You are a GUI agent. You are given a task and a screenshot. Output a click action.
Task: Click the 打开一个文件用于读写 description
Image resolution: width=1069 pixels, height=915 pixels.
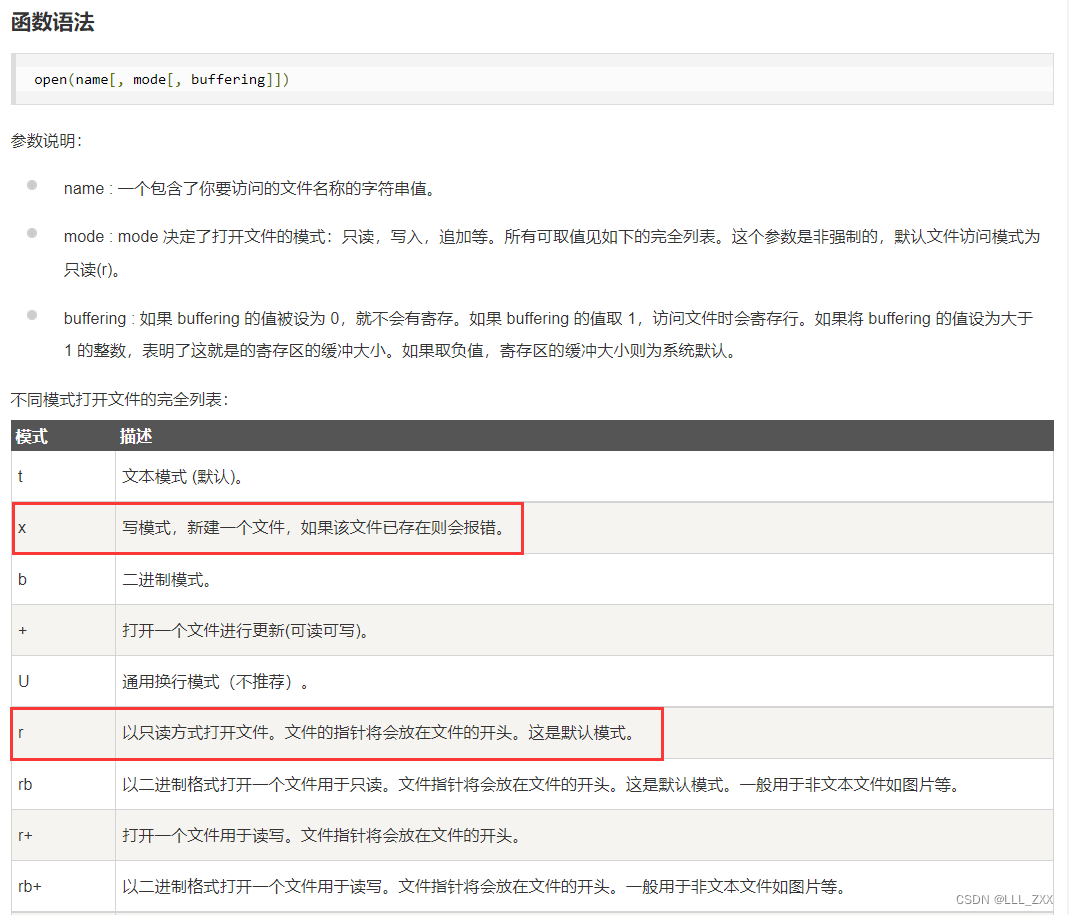click(x=321, y=836)
